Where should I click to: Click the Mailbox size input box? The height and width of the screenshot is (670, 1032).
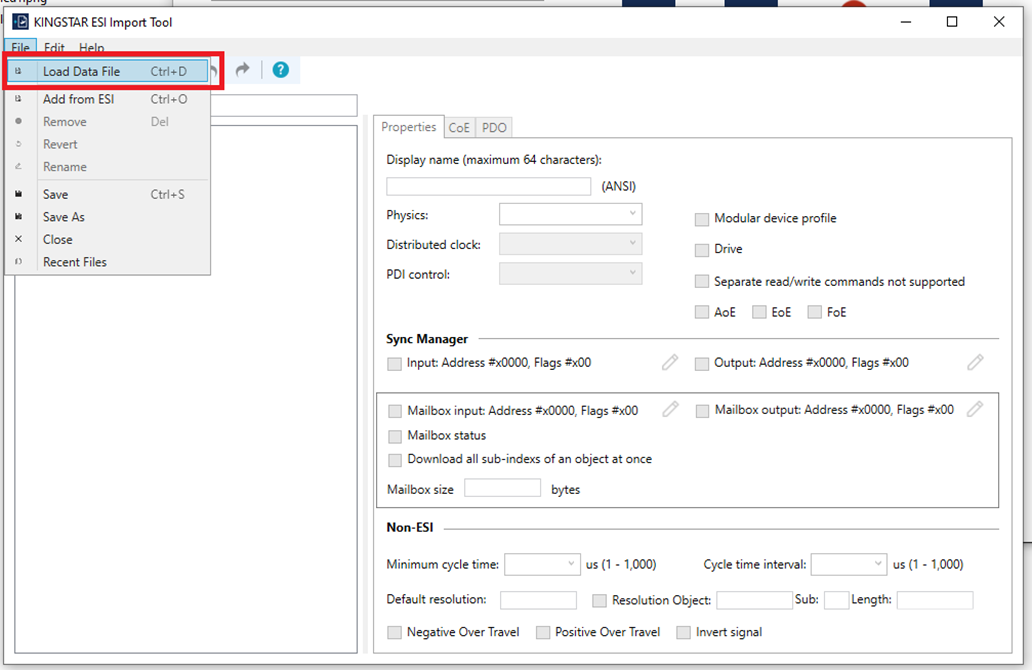coord(502,489)
